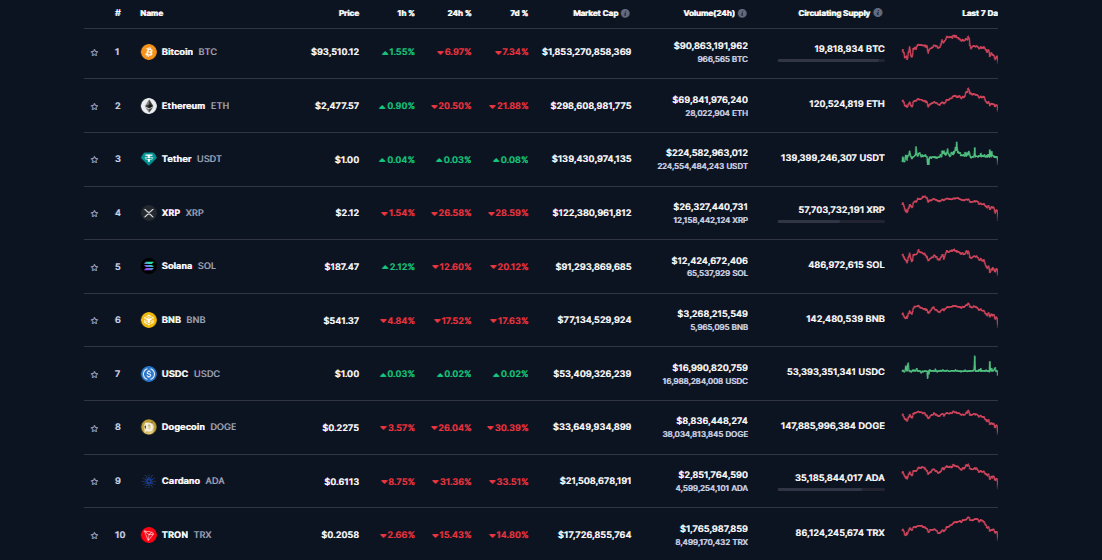Open Tether's last 7 days sparkline chart
Screen dimensions: 1102x560
(x=949, y=154)
